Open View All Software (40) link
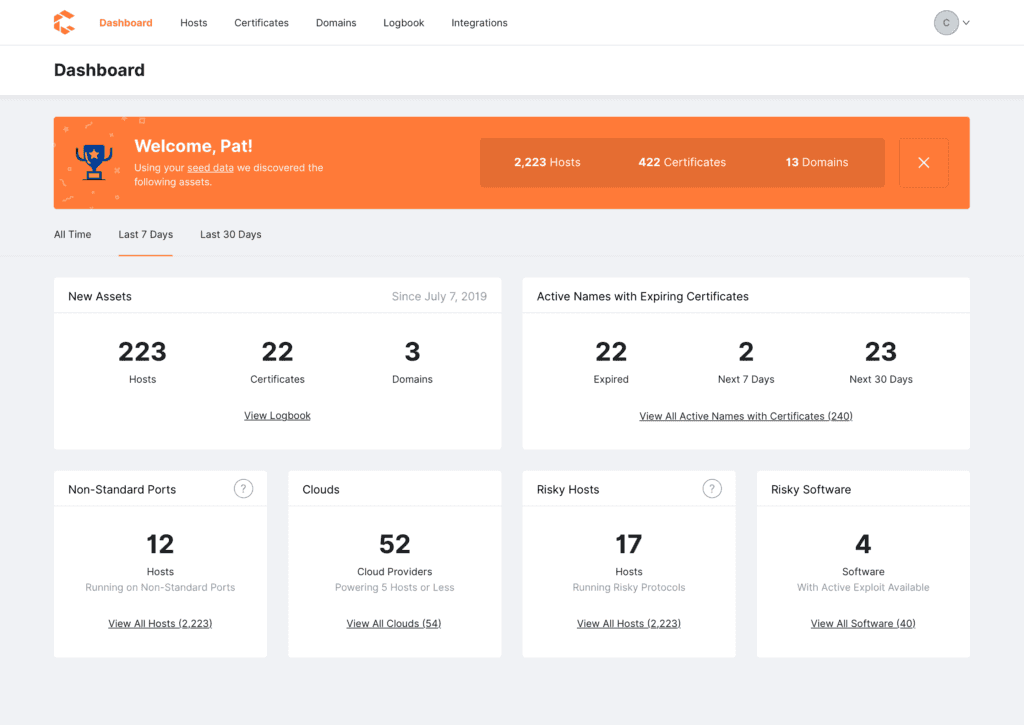1024x725 pixels. coord(863,624)
